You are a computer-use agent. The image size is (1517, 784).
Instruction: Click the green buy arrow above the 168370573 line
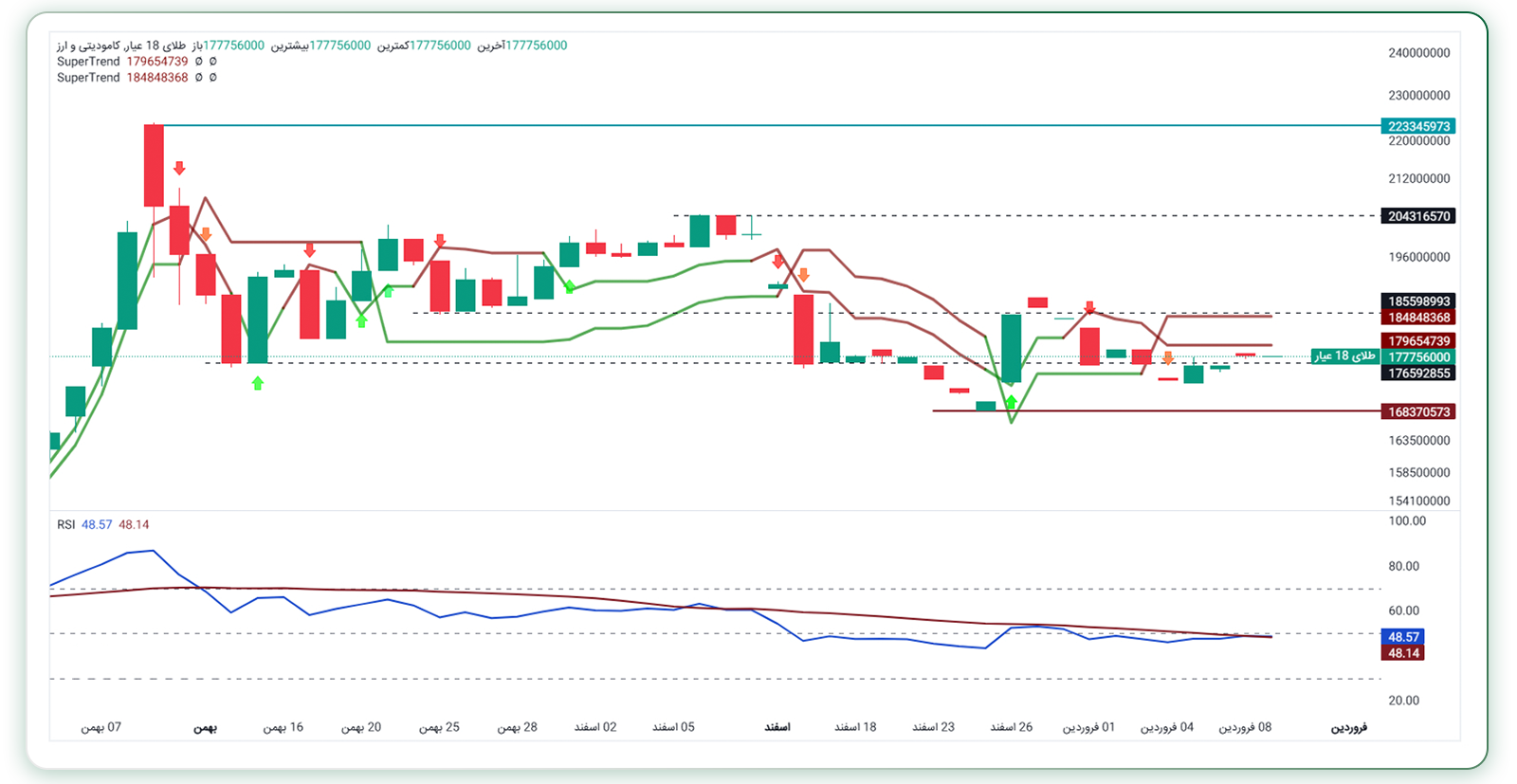(1012, 402)
